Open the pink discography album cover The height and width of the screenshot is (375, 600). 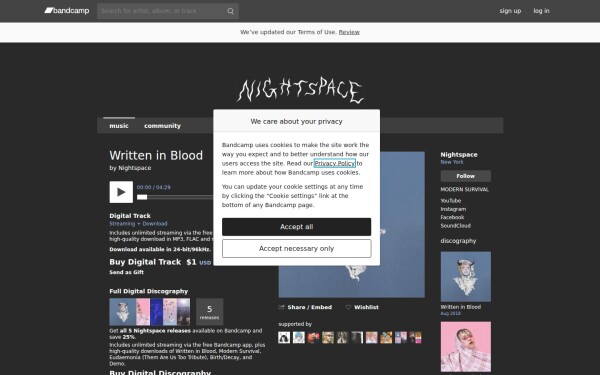(466, 347)
